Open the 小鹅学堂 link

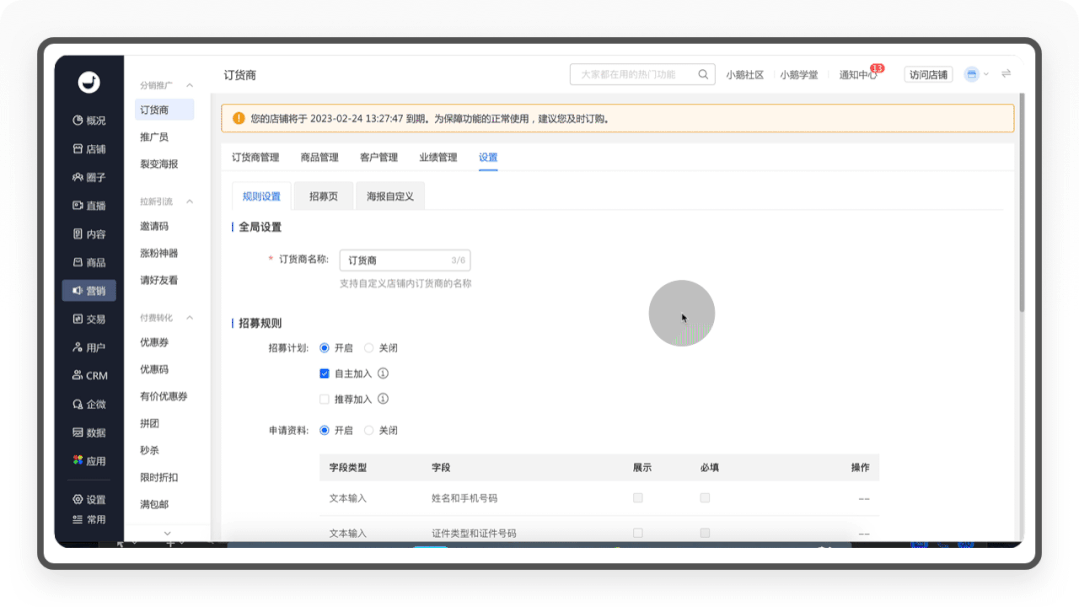799,74
